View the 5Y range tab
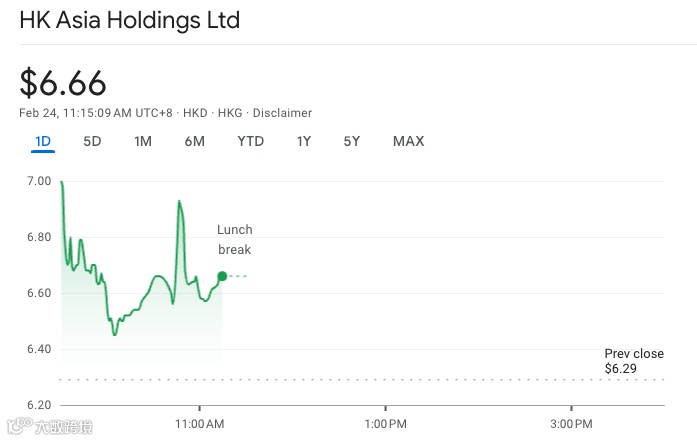 tap(352, 141)
